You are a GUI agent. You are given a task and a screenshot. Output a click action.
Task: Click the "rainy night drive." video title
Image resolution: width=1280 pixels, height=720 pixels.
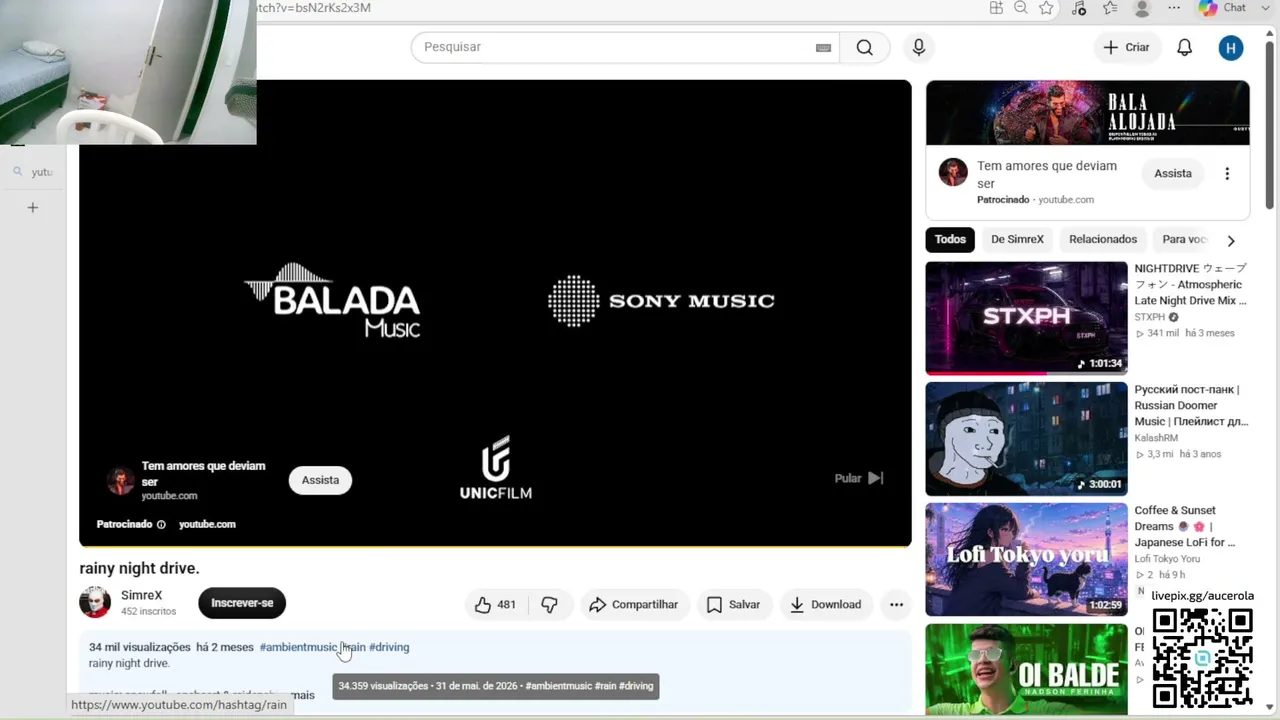pos(139,568)
